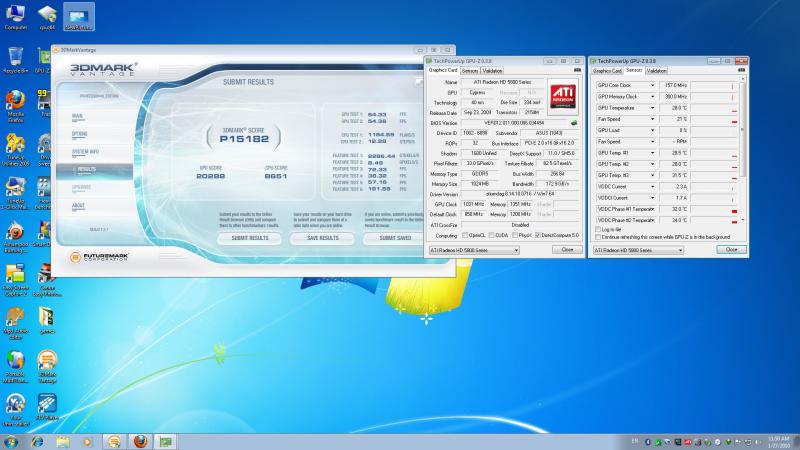Click the GPU Score 20288 value
Viewport: 800px width, 450px height.
coord(210,176)
